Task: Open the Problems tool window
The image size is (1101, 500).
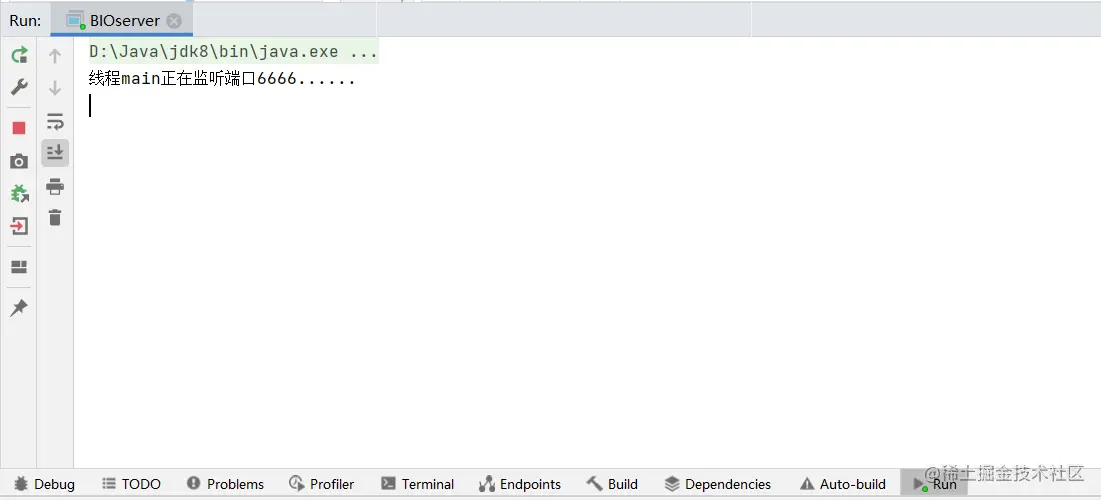Action: pos(225,484)
